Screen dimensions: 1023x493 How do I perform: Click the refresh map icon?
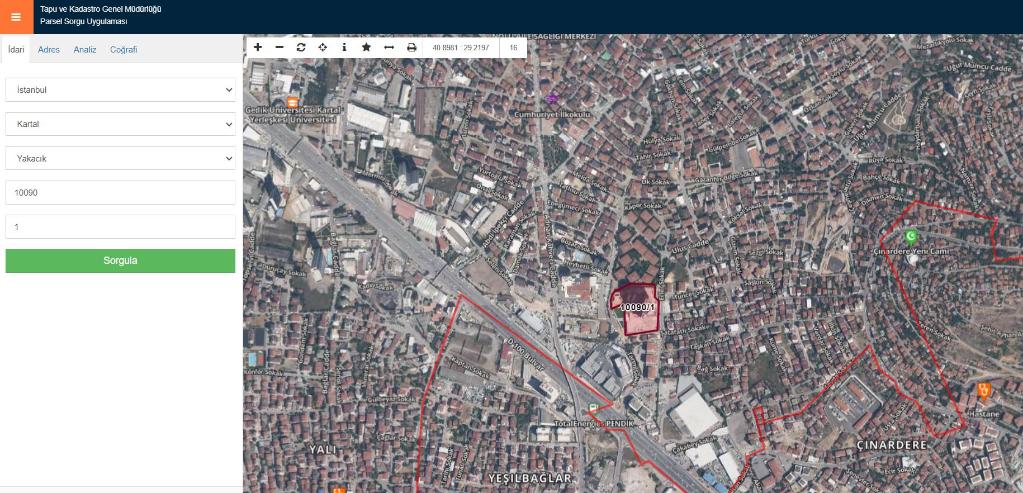301,47
